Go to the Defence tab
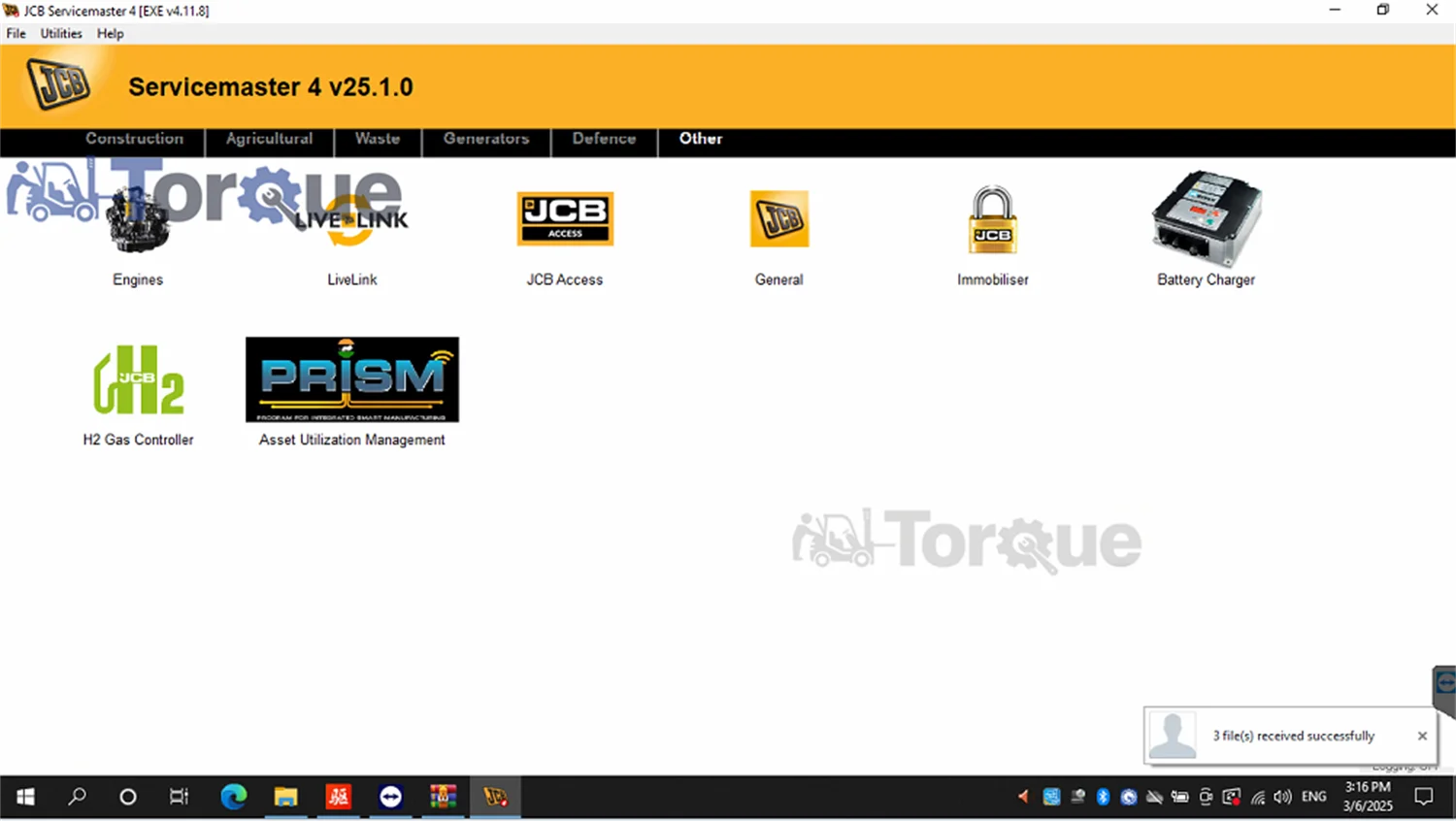The width and height of the screenshot is (1456, 821). (604, 139)
